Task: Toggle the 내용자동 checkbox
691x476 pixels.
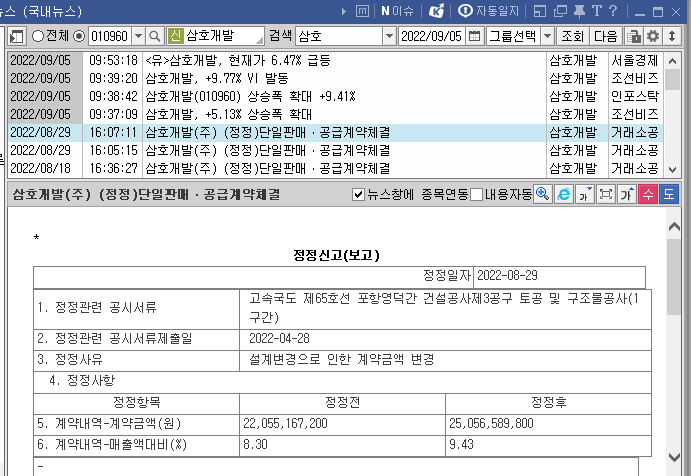Action: tap(476, 194)
